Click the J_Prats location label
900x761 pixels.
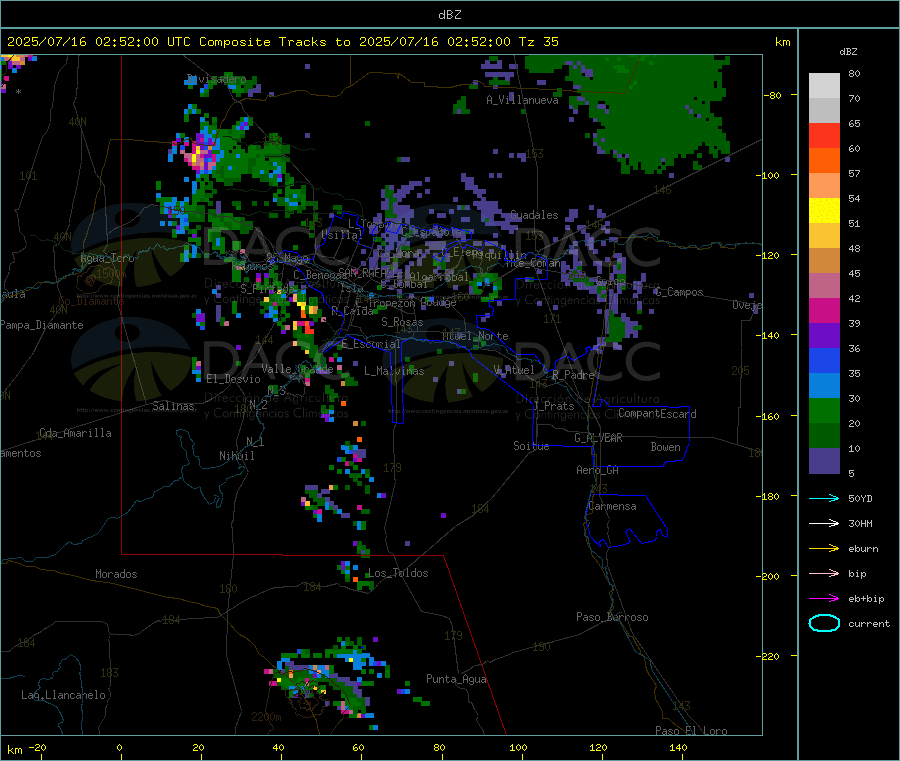click(x=554, y=406)
